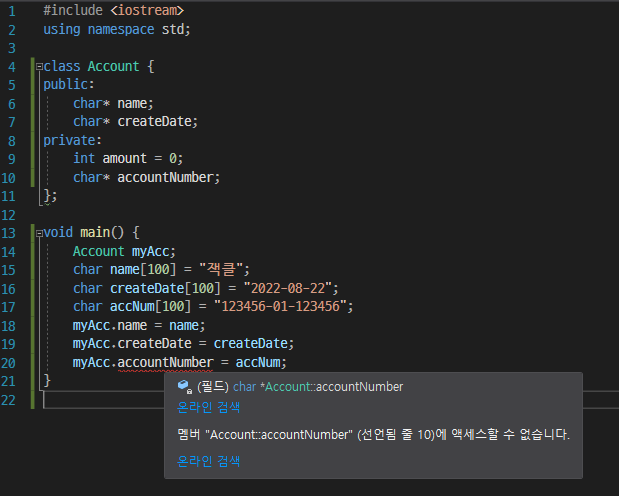Click the underlined accountNumber on line 20
Image resolution: width=619 pixels, height=496 pixels.
pyautogui.click(x=165, y=362)
